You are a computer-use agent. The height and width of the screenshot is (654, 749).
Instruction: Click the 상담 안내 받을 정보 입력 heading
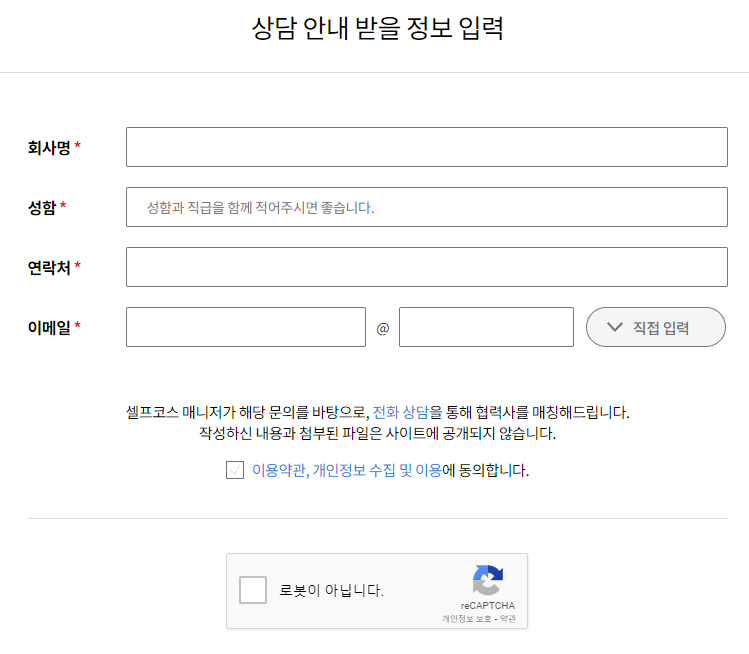(x=377, y=28)
